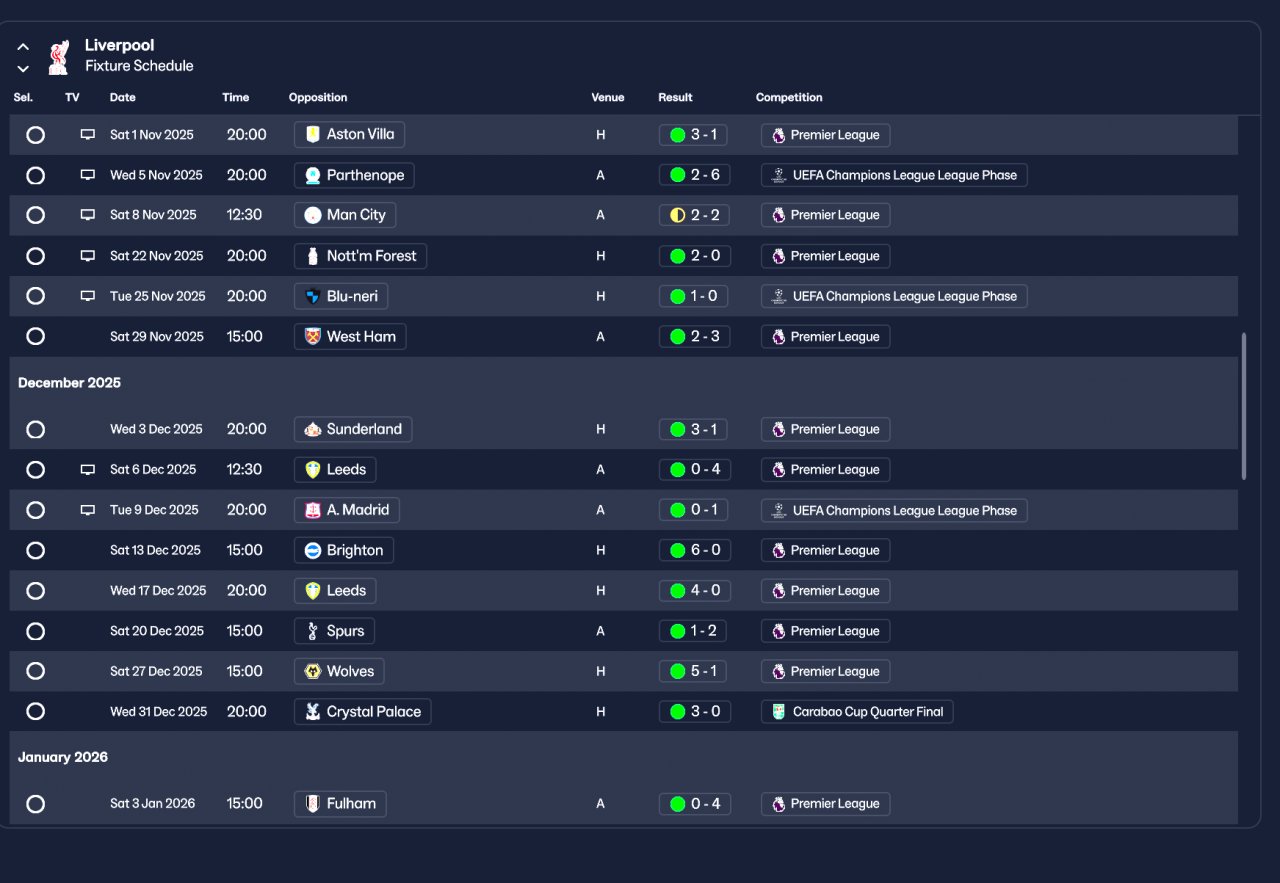This screenshot has width=1280, height=883.
Task: Click the Sunderland club badge
Action: [313, 429]
